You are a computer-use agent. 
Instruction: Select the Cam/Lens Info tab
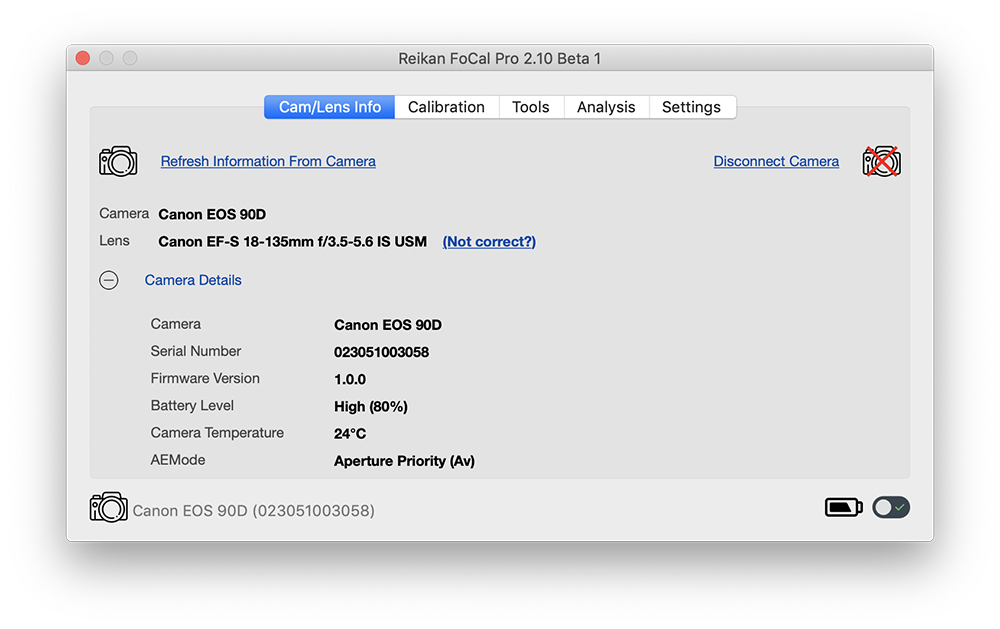coord(330,107)
